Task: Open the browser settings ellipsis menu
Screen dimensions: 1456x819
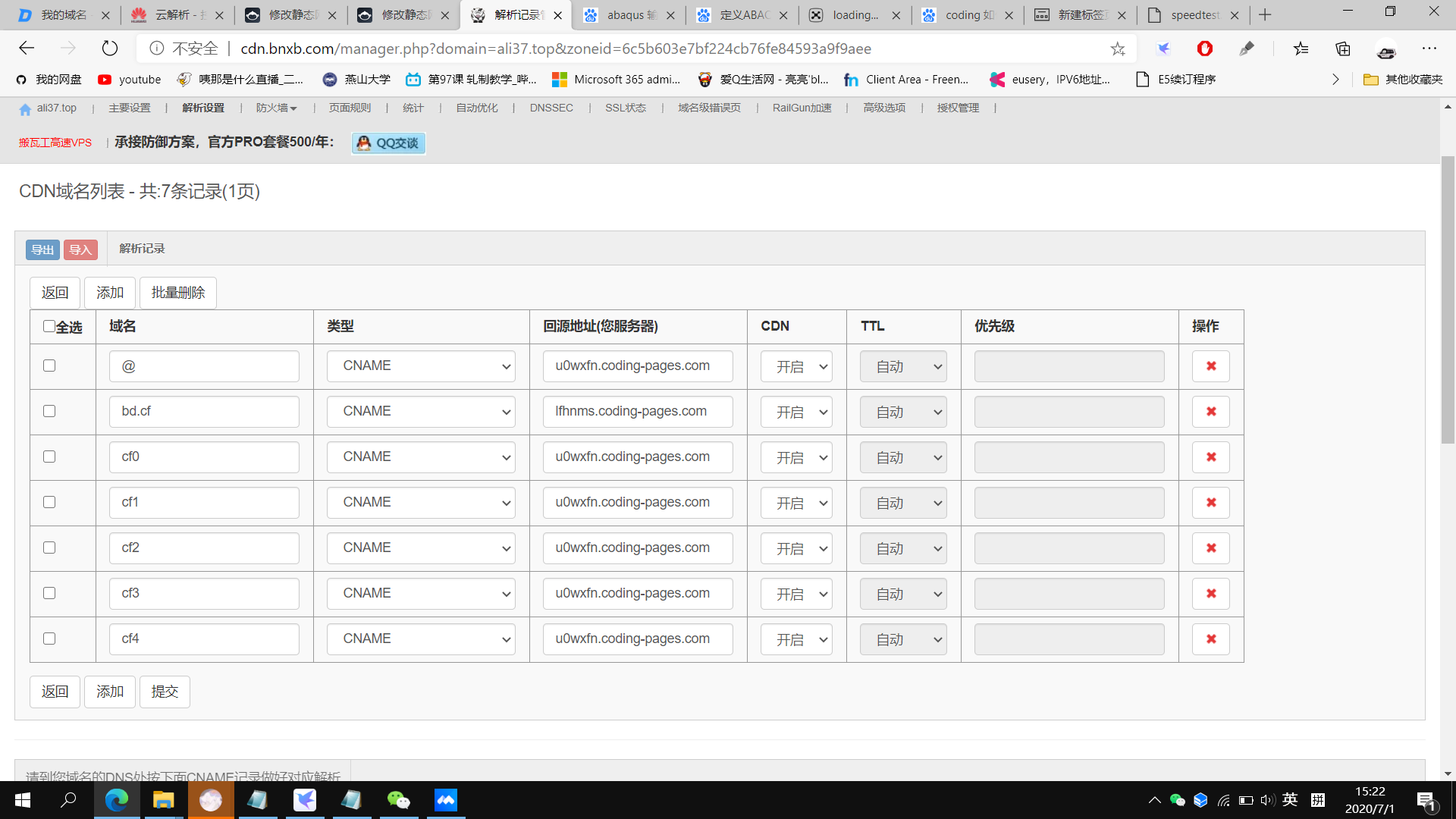Action: pos(1429,49)
